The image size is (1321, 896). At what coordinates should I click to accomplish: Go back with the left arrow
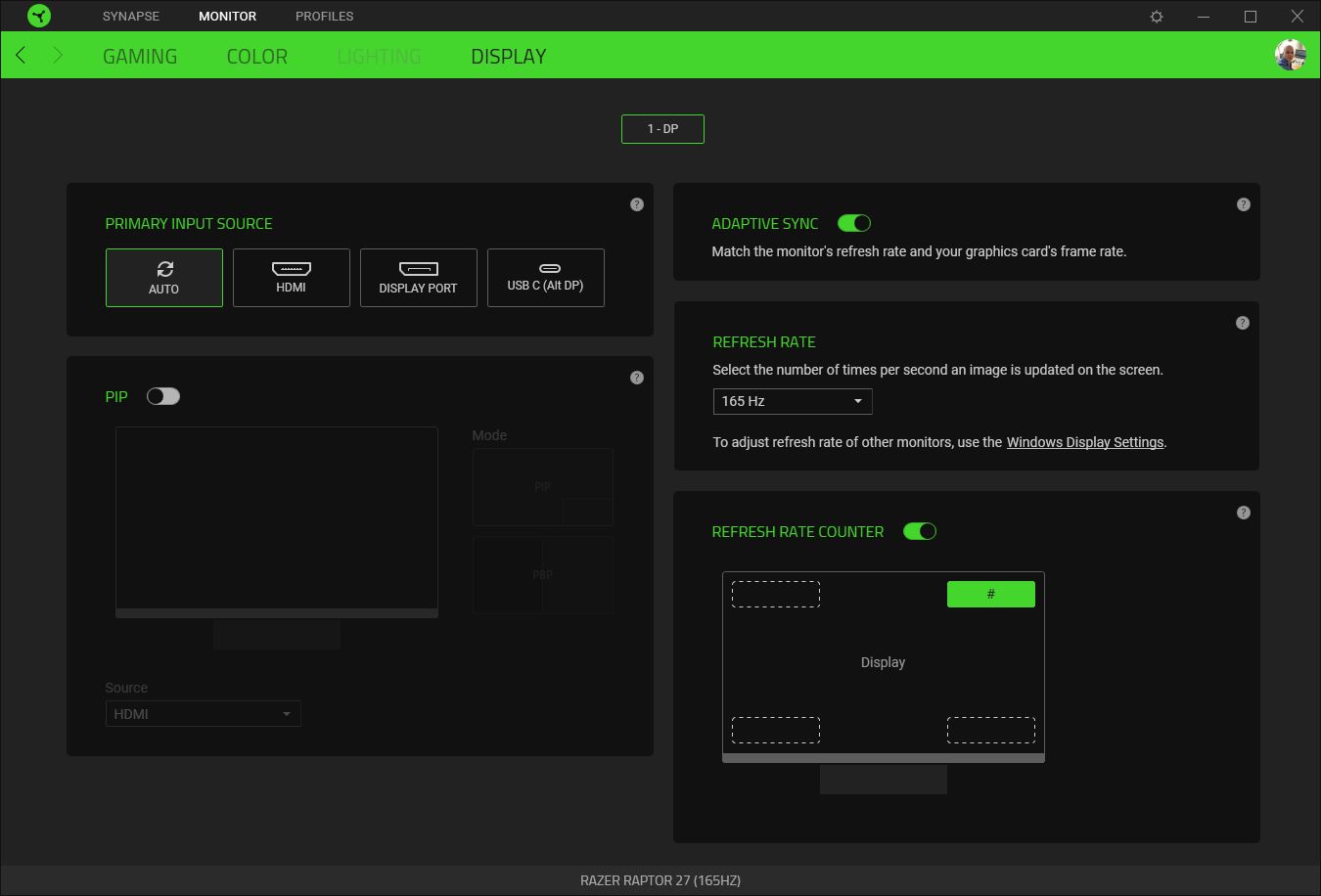click(21, 55)
